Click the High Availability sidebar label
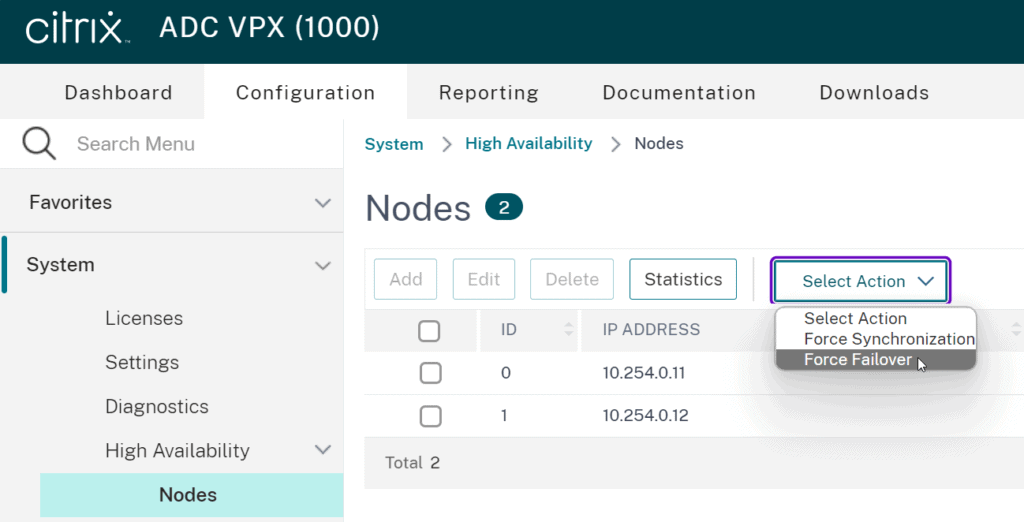This screenshot has width=1024, height=522. pos(177,450)
